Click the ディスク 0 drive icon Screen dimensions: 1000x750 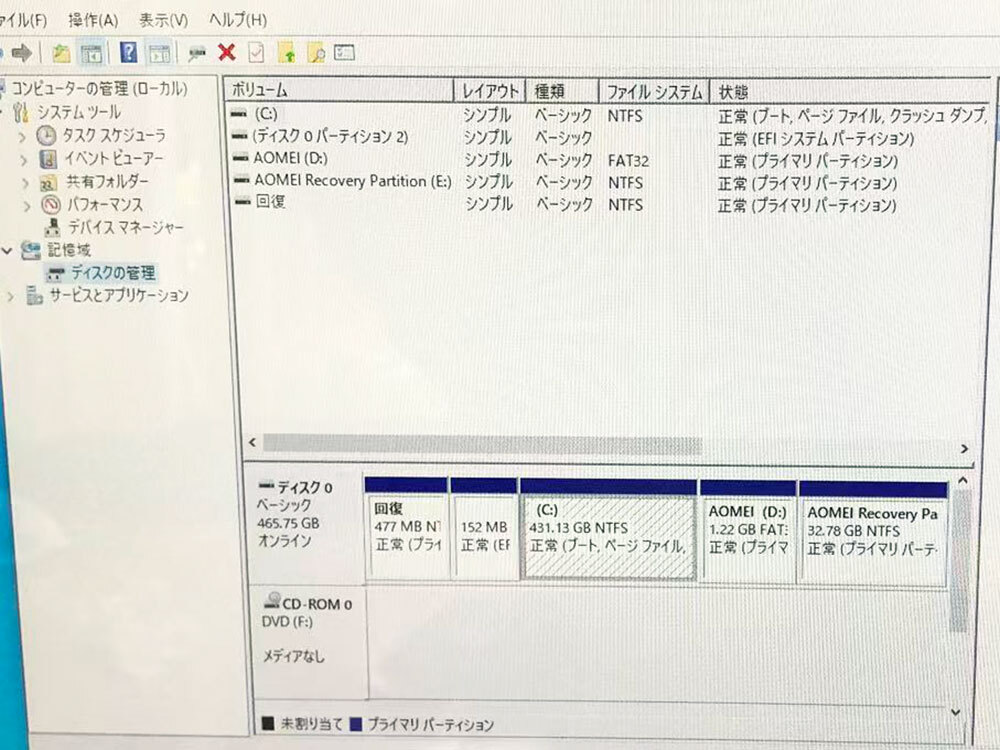(x=266, y=486)
